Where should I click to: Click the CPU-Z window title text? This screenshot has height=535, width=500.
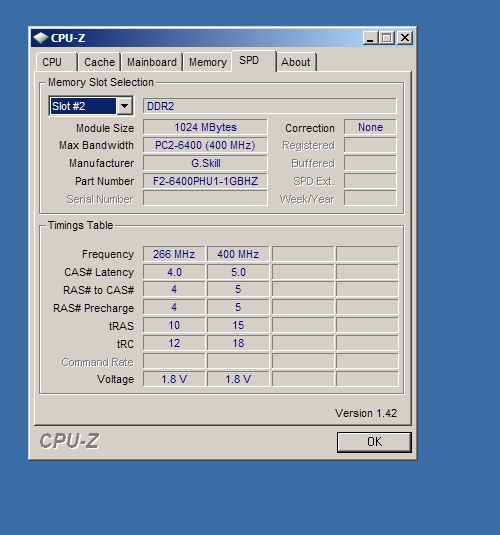pos(68,38)
